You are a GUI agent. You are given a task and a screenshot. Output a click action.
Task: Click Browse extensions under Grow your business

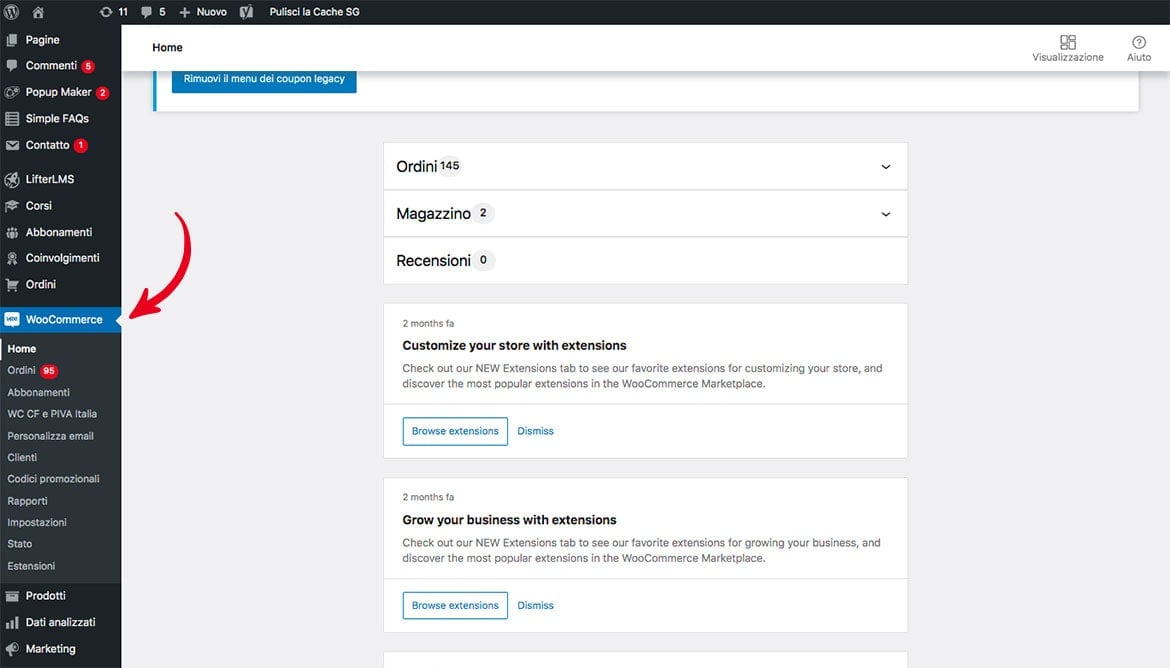pyautogui.click(x=455, y=605)
